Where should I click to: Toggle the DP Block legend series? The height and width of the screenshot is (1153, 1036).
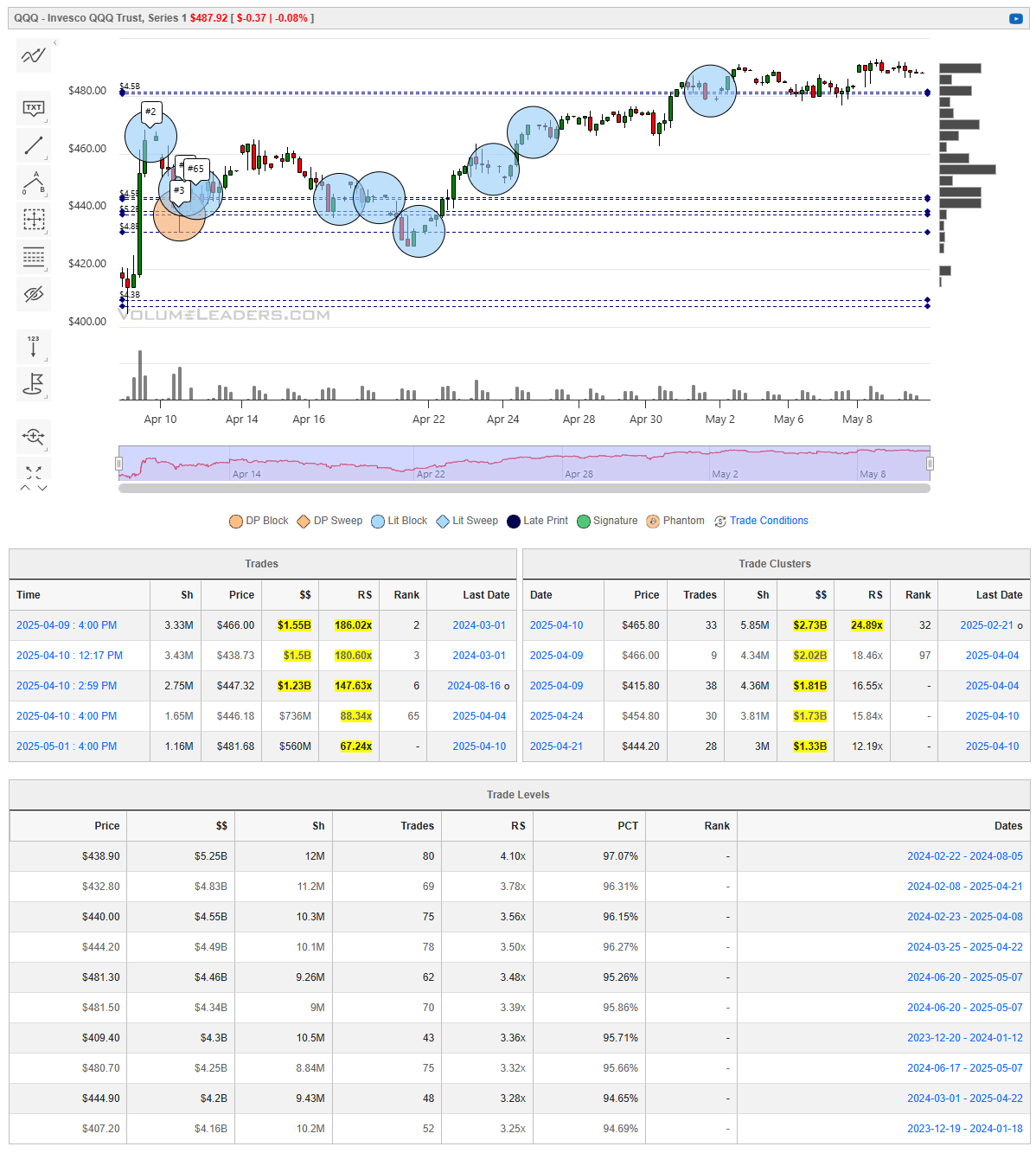259,521
